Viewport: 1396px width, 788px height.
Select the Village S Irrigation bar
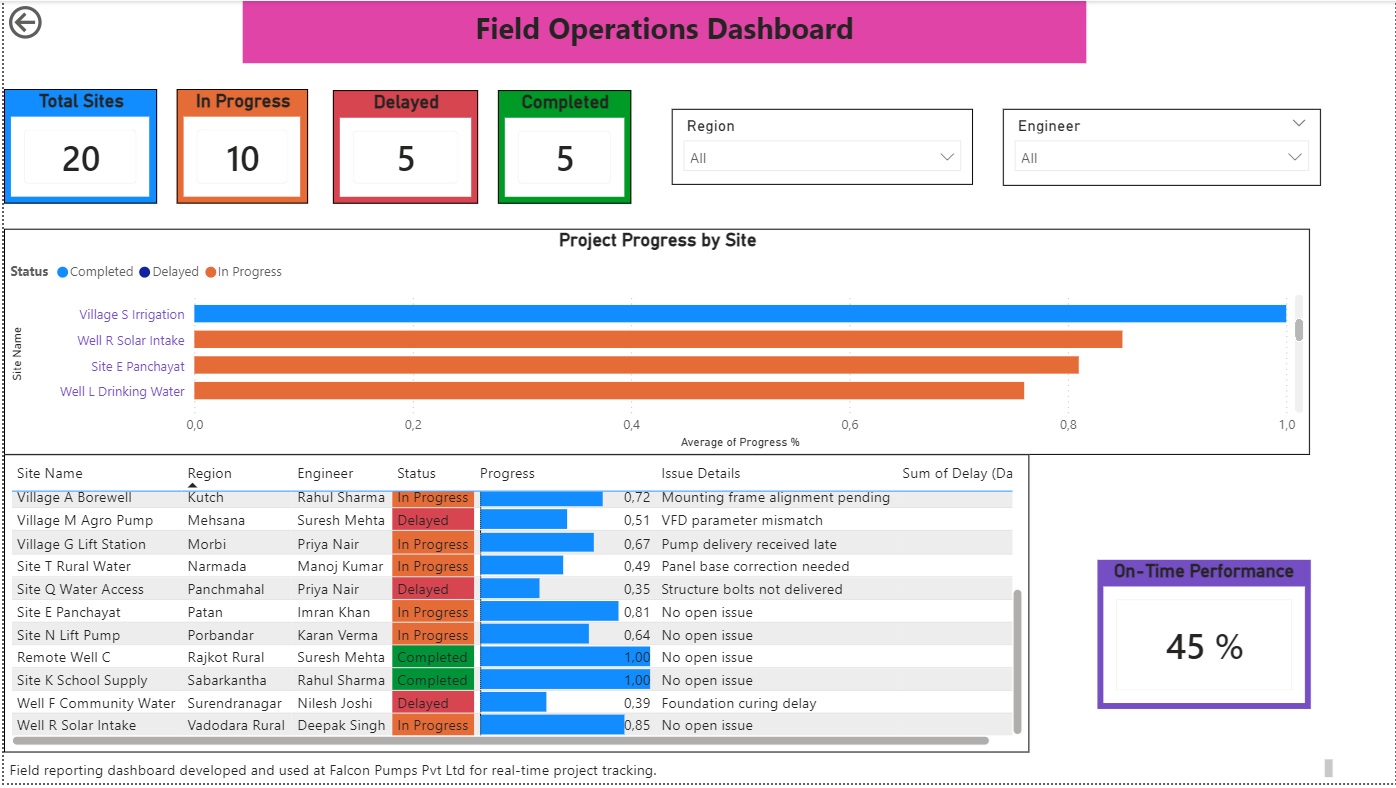point(740,314)
